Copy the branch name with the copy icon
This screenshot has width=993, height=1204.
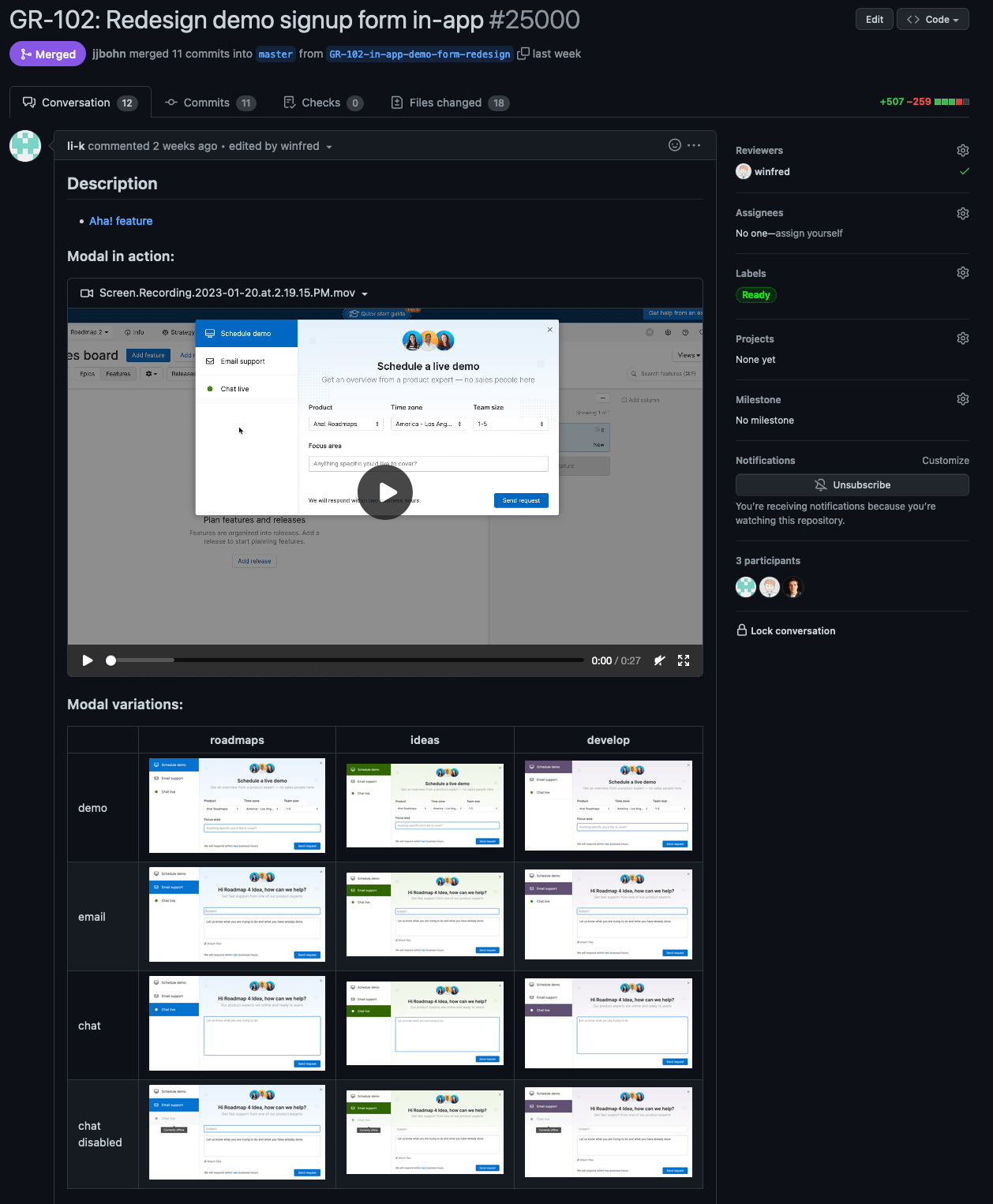pyautogui.click(x=523, y=54)
